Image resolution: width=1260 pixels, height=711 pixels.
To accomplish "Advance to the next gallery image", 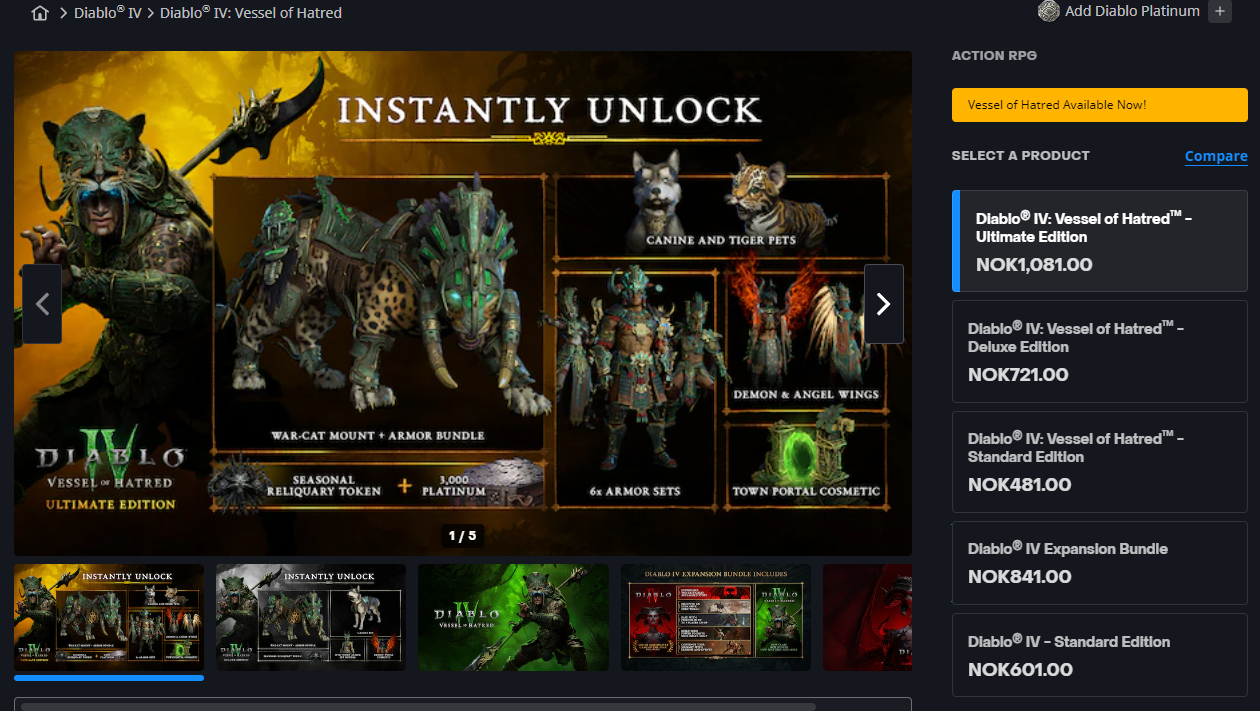I will (x=884, y=304).
